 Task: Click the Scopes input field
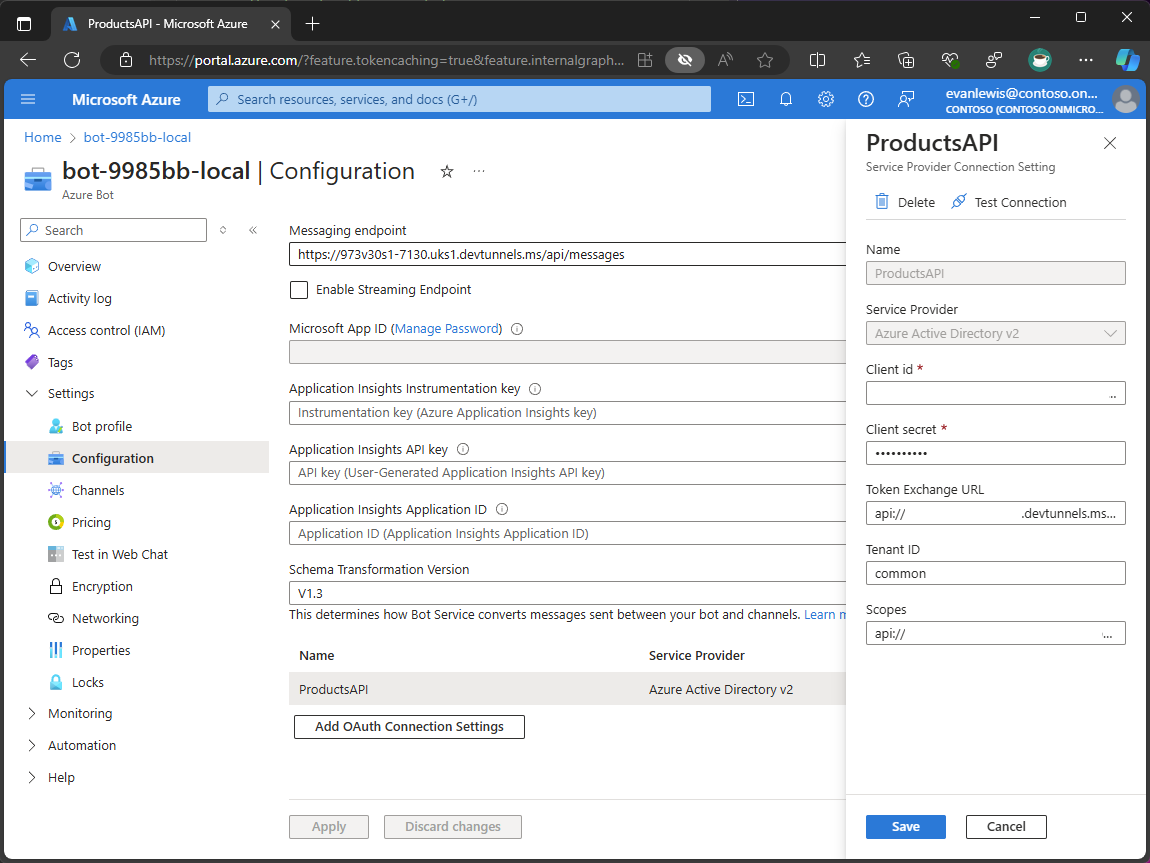pyautogui.click(x=995, y=634)
